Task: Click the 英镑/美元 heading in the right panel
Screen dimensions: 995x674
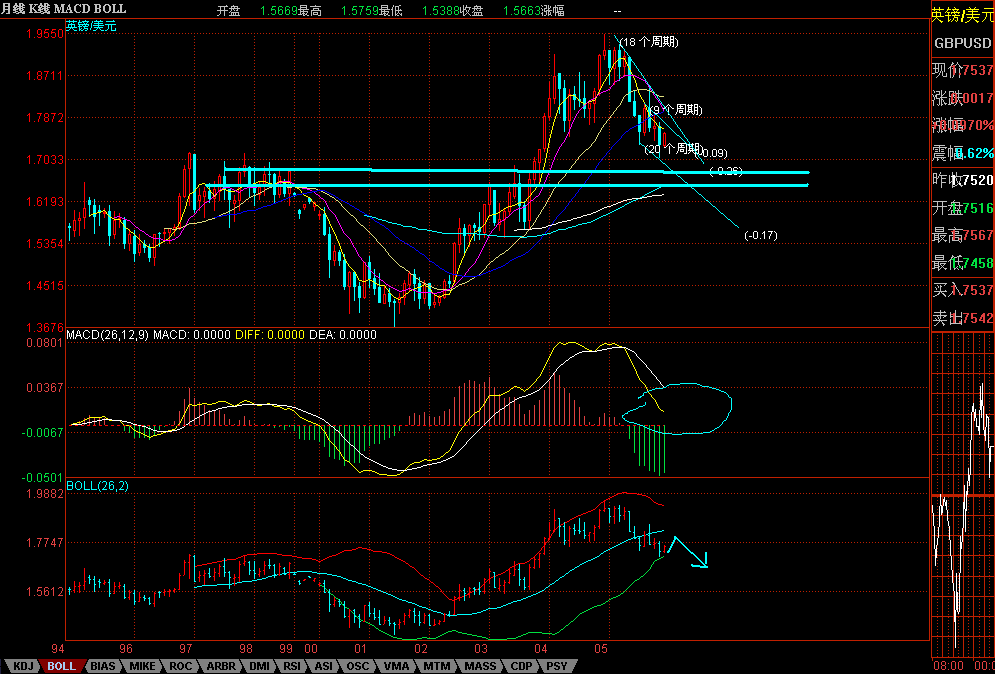Action: pyautogui.click(x=962, y=16)
